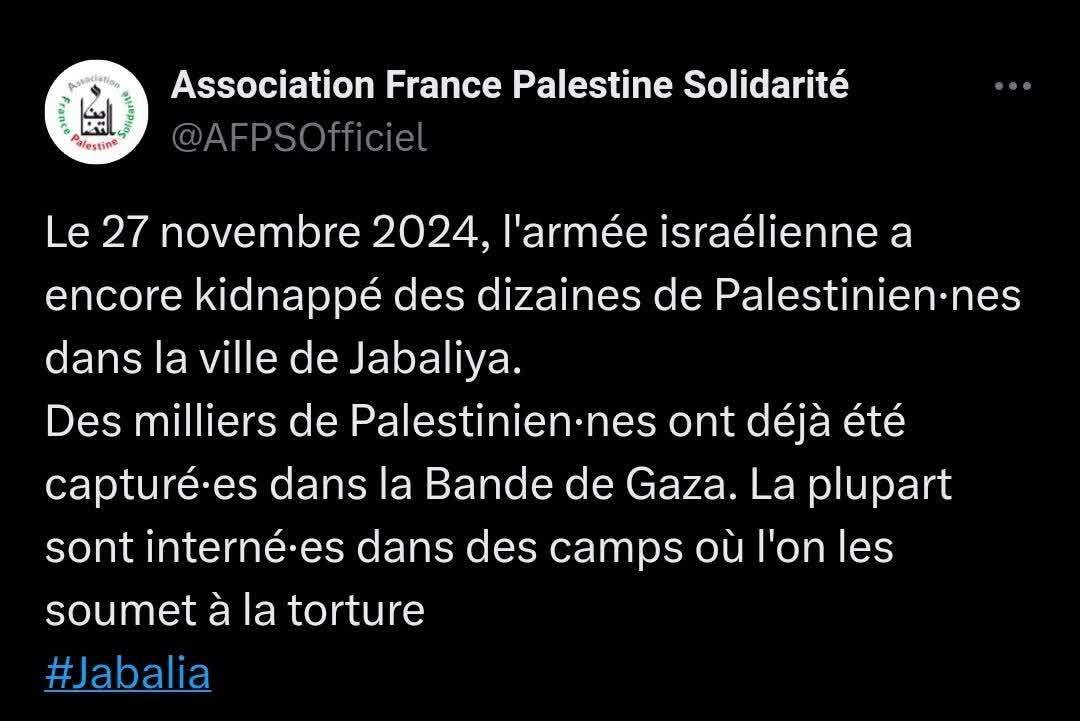Click the @AFPSOfficiel handle
Image resolution: width=1080 pixels, height=721 pixels.
tap(299, 137)
